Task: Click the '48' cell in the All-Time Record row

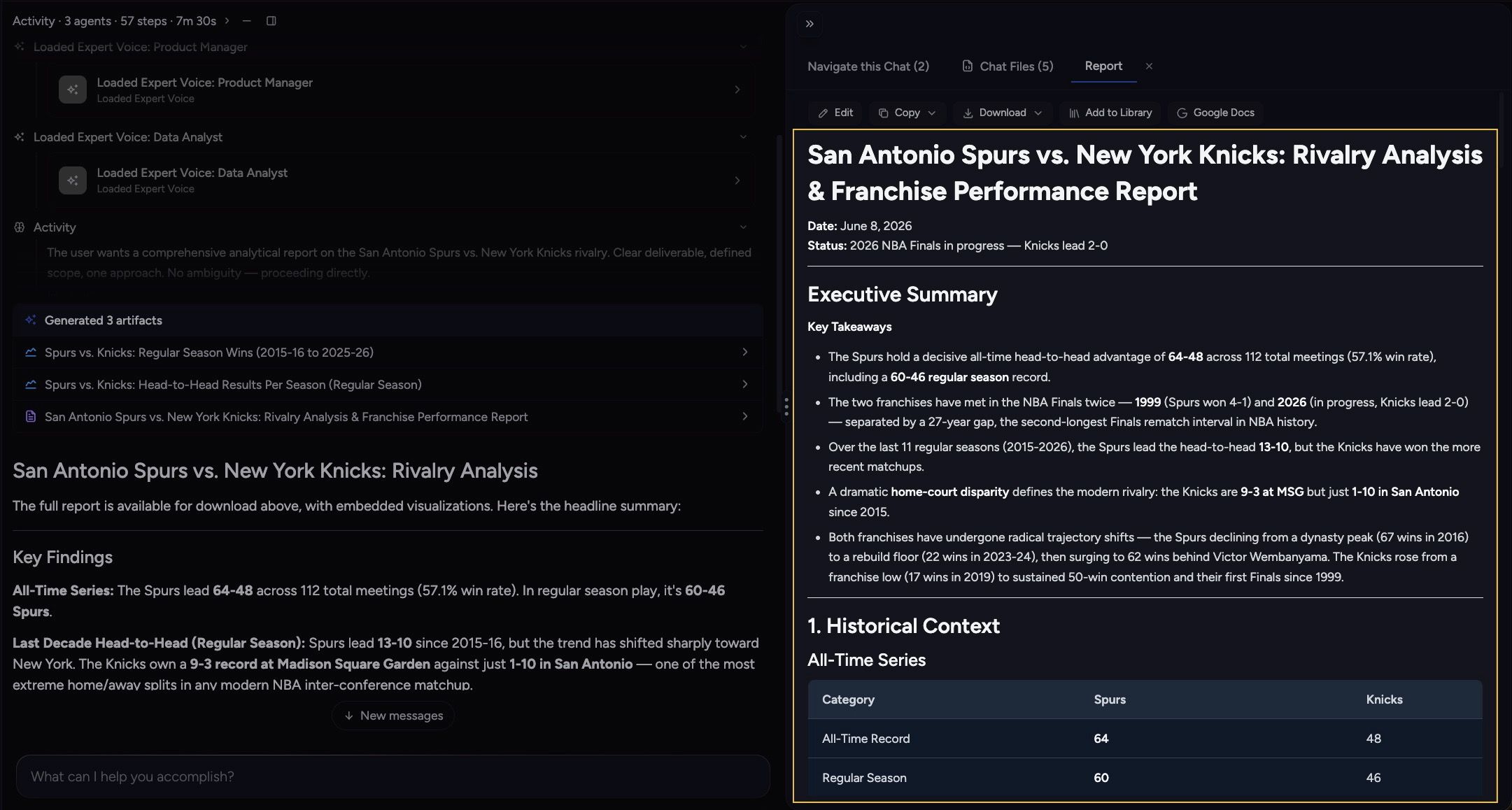Action: click(x=1373, y=739)
